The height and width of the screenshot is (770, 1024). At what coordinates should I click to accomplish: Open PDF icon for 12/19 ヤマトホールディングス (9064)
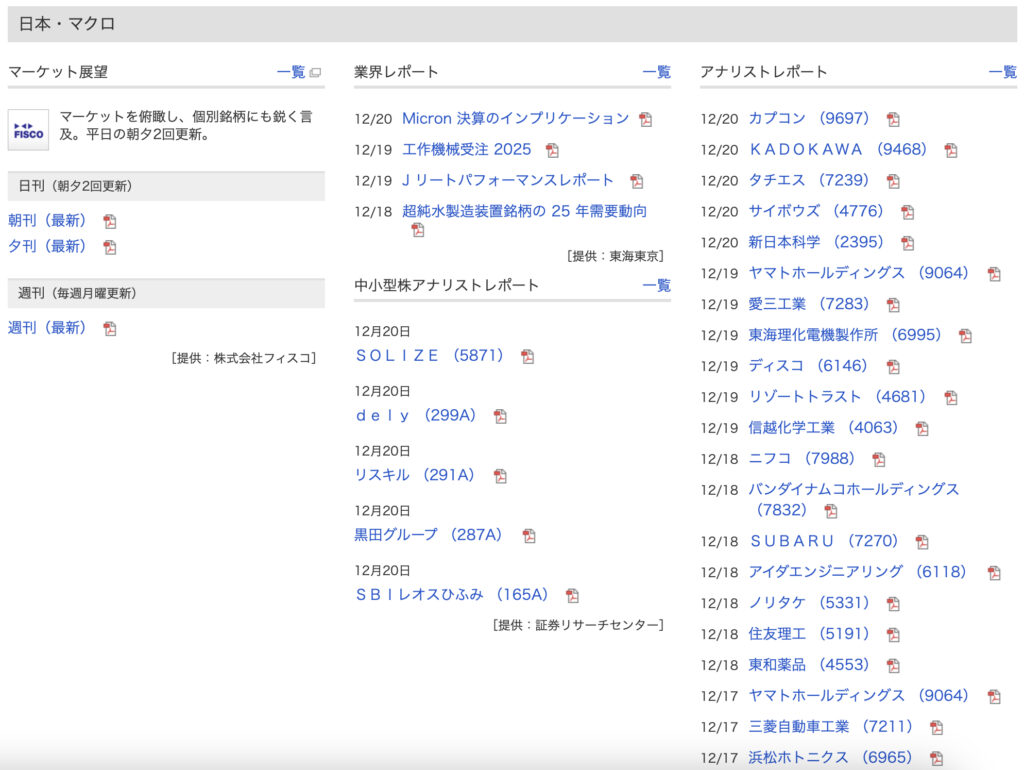pos(993,274)
